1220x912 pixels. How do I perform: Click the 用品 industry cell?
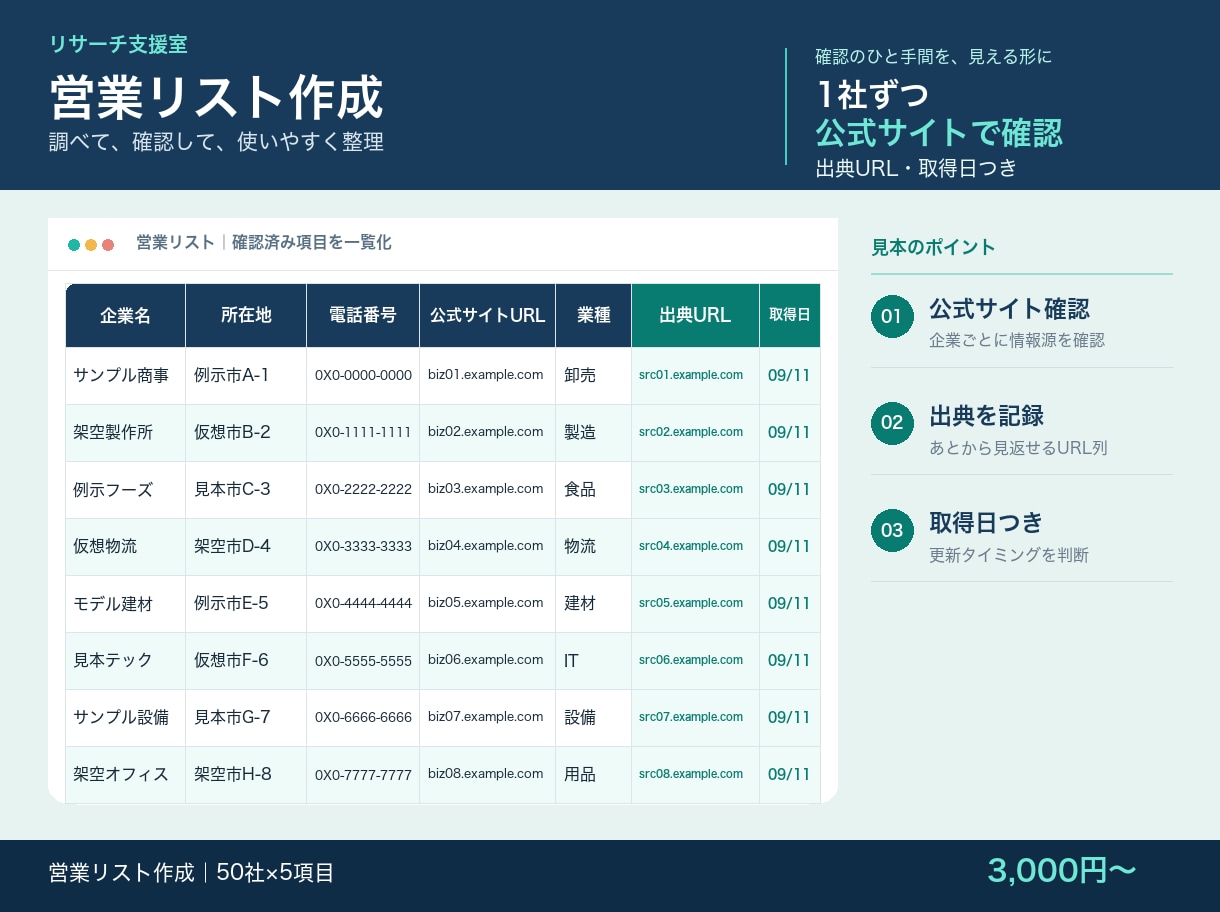tap(594, 775)
